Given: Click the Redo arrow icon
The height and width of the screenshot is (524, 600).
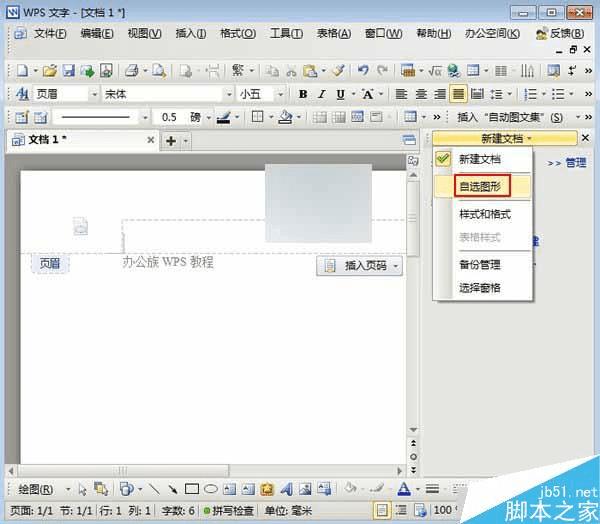Looking at the screenshot, I should click(x=382, y=71).
